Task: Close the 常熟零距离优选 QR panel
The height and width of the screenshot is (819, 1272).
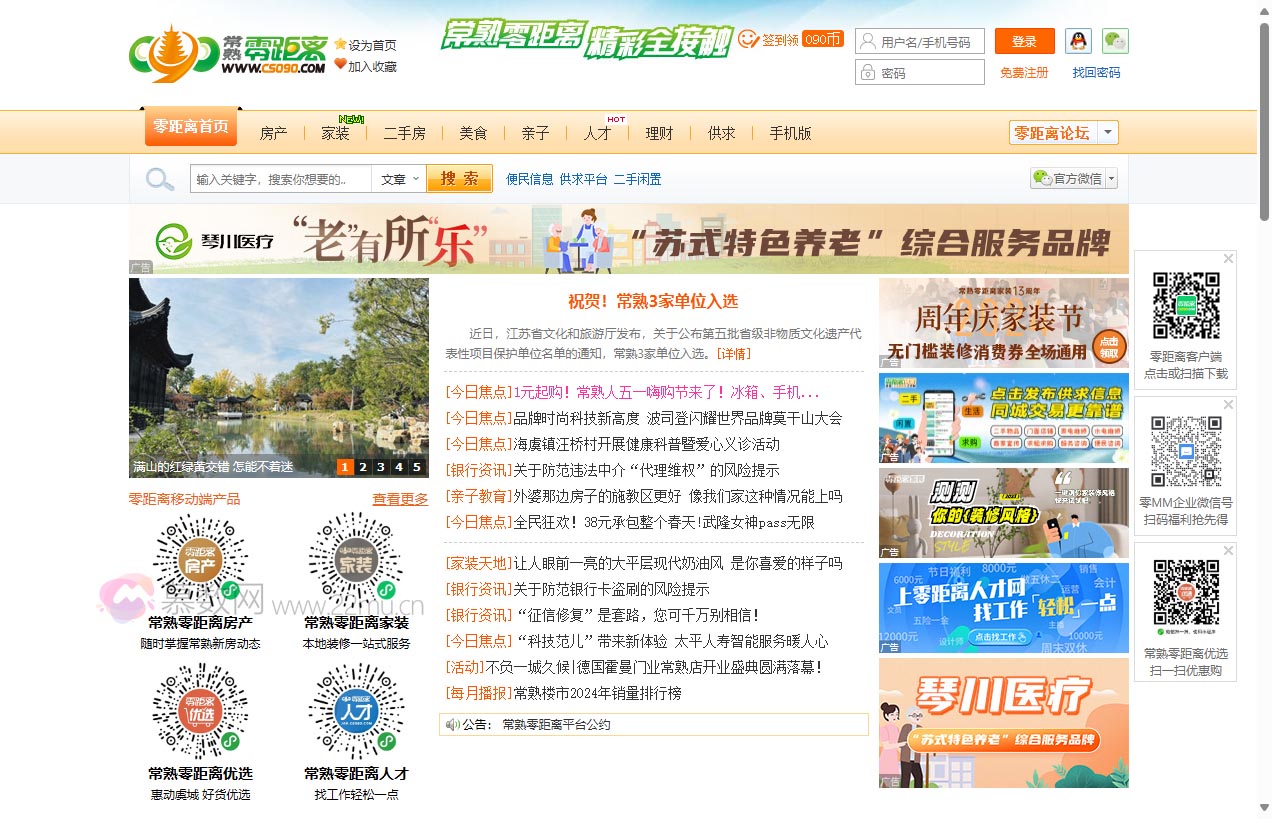Action: (x=1228, y=550)
